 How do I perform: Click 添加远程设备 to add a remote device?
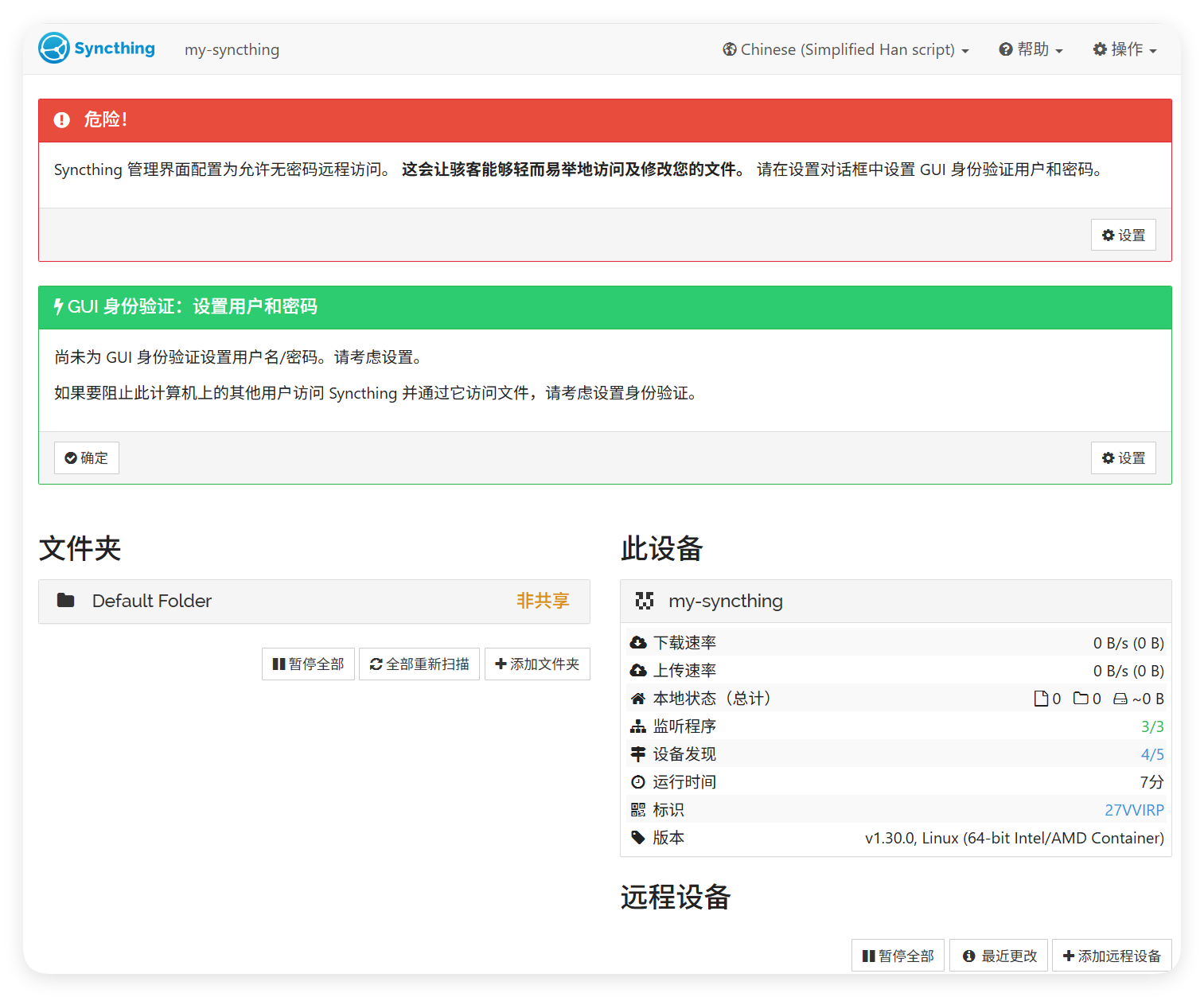pos(1112,956)
